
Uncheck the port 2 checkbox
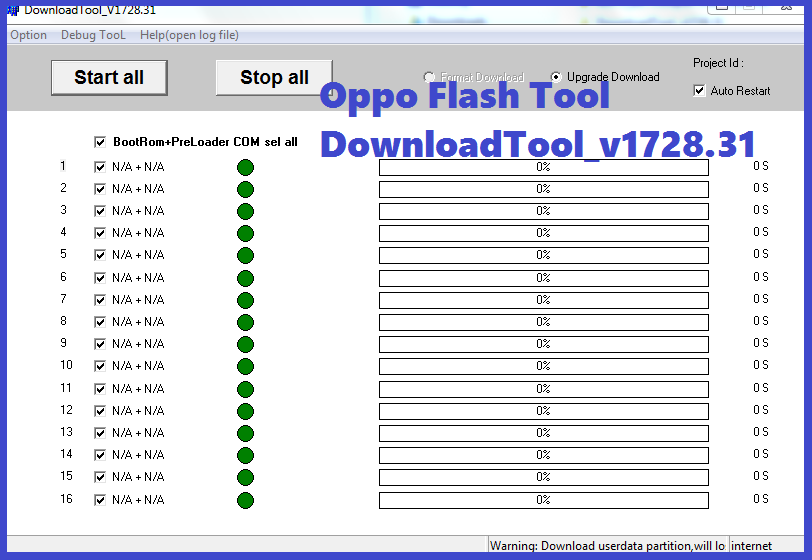click(100, 189)
